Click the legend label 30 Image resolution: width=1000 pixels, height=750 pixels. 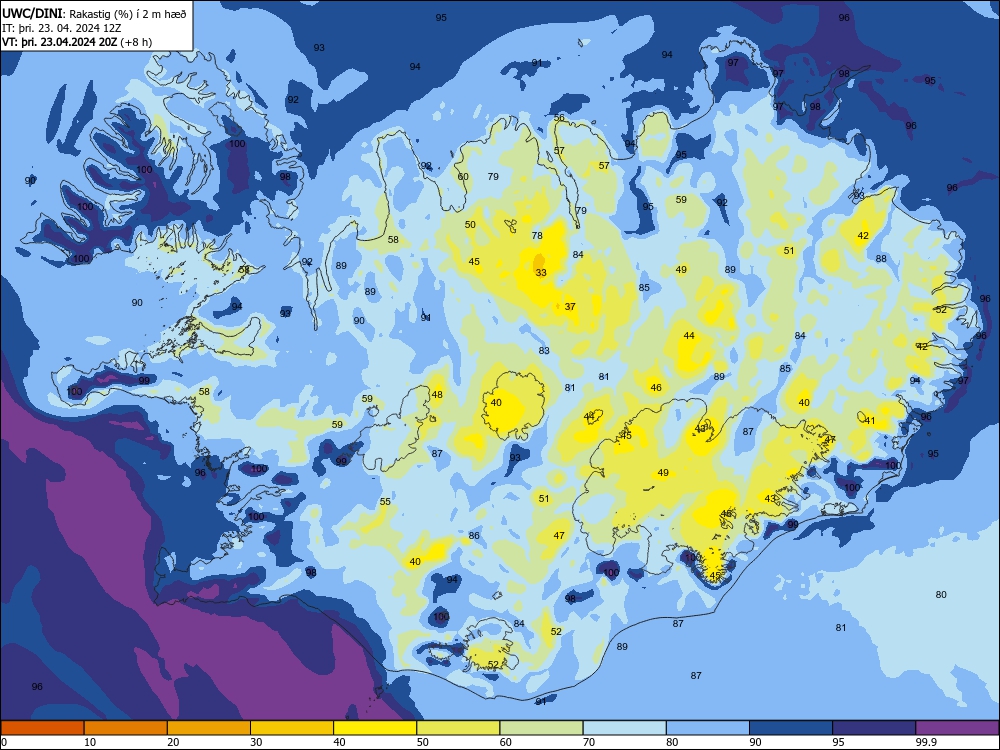(x=256, y=742)
